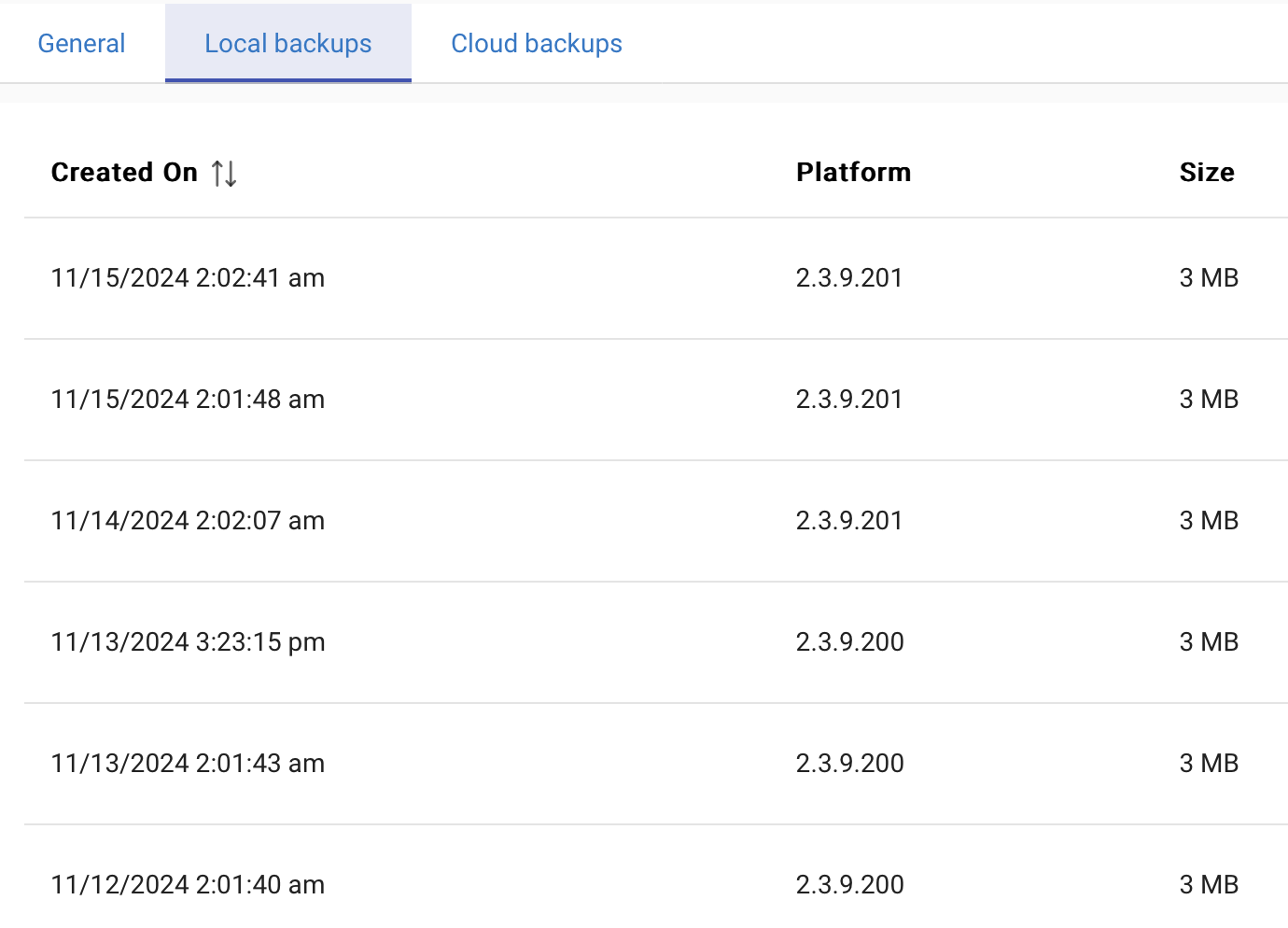Click the Platform column header
1288x928 pixels.
[854, 173]
